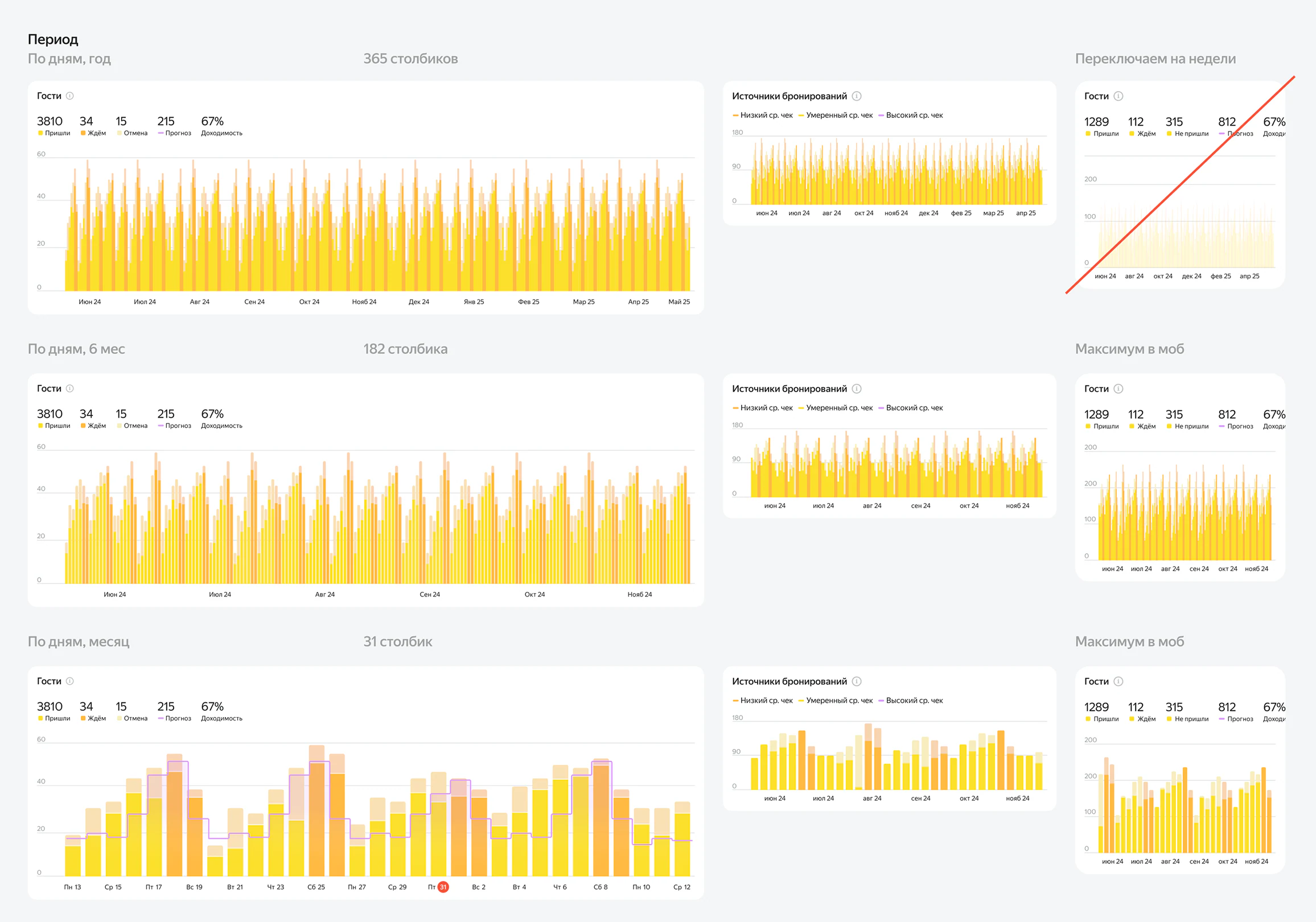
Task: Click the 67% Доходимость value in yearly card
Action: [x=212, y=121]
